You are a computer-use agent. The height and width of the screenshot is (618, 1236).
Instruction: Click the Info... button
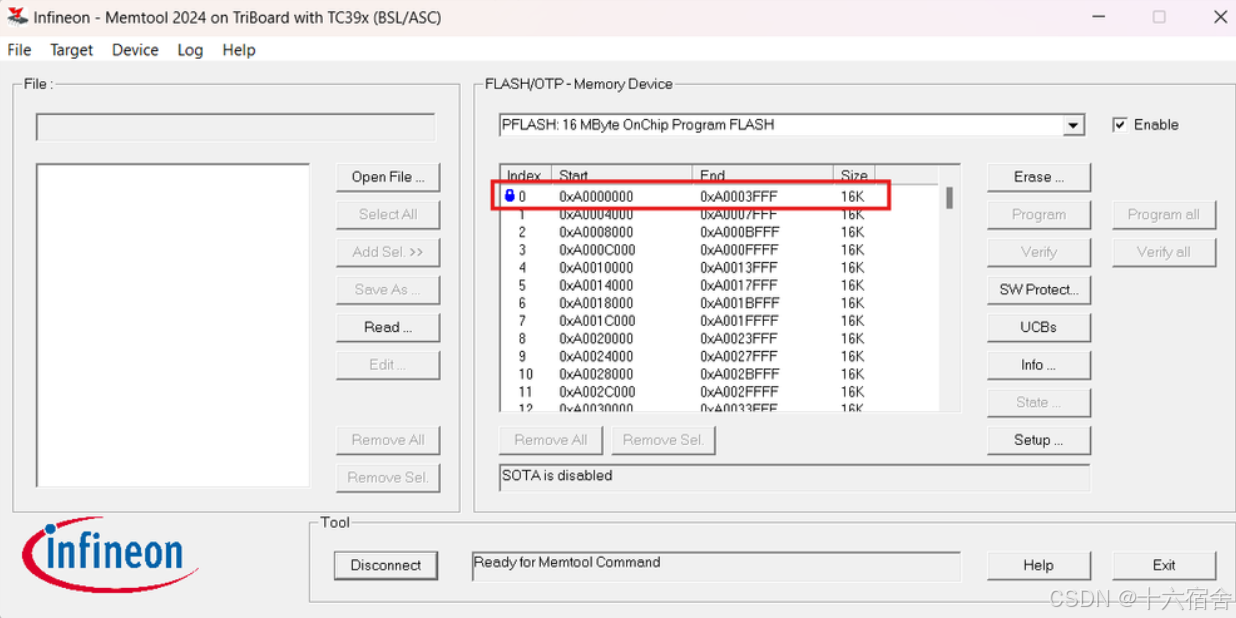1038,365
